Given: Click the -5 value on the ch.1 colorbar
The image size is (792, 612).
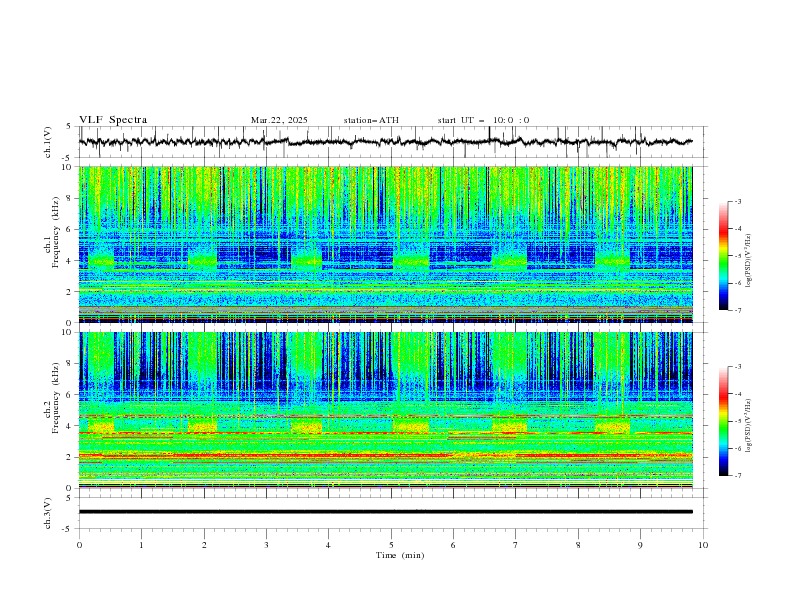Looking at the screenshot, I should (x=737, y=256).
